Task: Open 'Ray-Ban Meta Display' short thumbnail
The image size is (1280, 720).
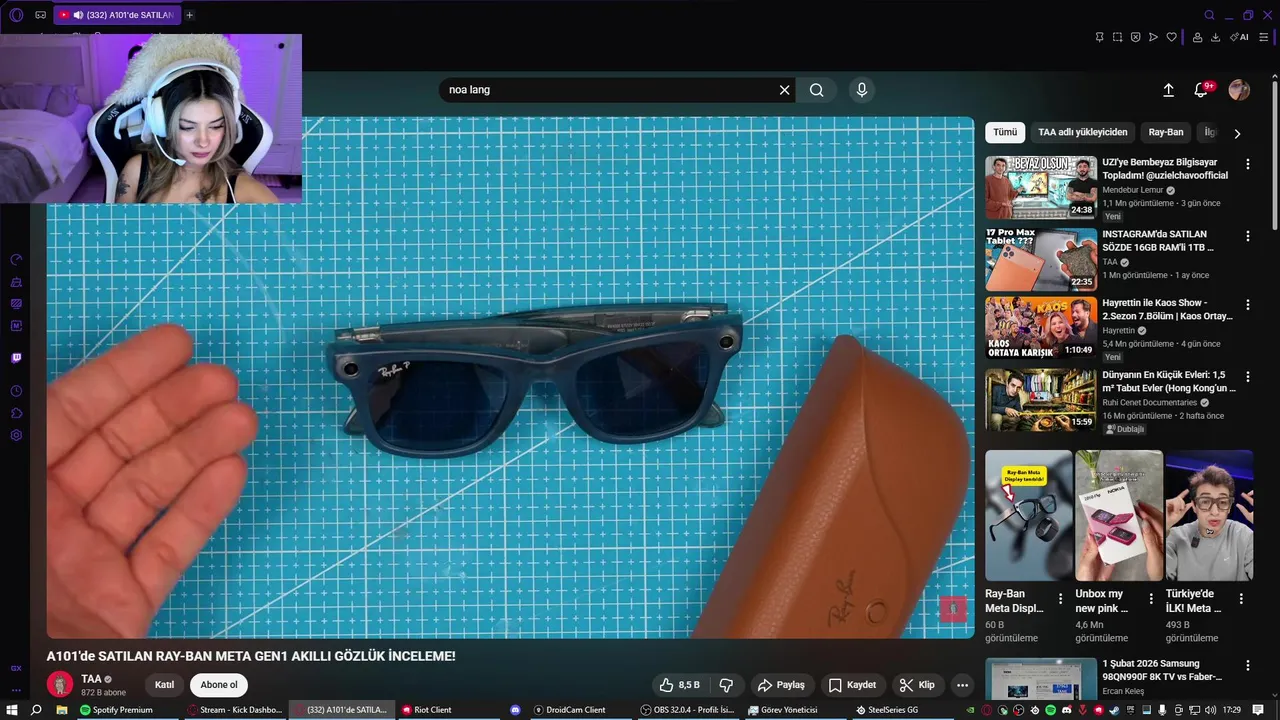Action: [x=1028, y=515]
